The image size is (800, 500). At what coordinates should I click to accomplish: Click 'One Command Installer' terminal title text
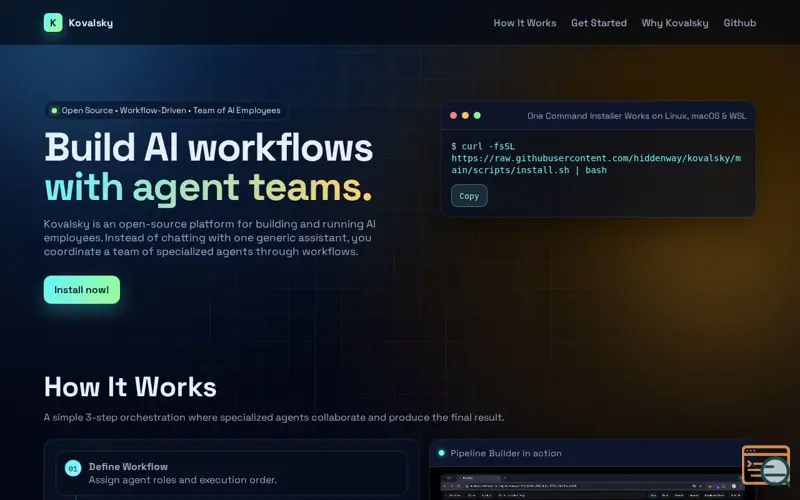pyautogui.click(x=636, y=116)
